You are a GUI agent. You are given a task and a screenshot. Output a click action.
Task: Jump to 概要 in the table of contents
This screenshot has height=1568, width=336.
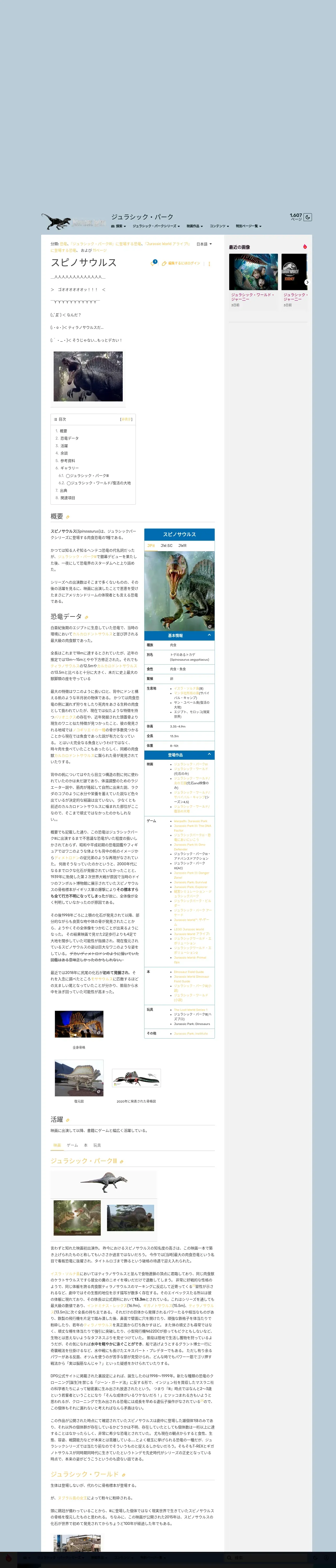coord(63,430)
